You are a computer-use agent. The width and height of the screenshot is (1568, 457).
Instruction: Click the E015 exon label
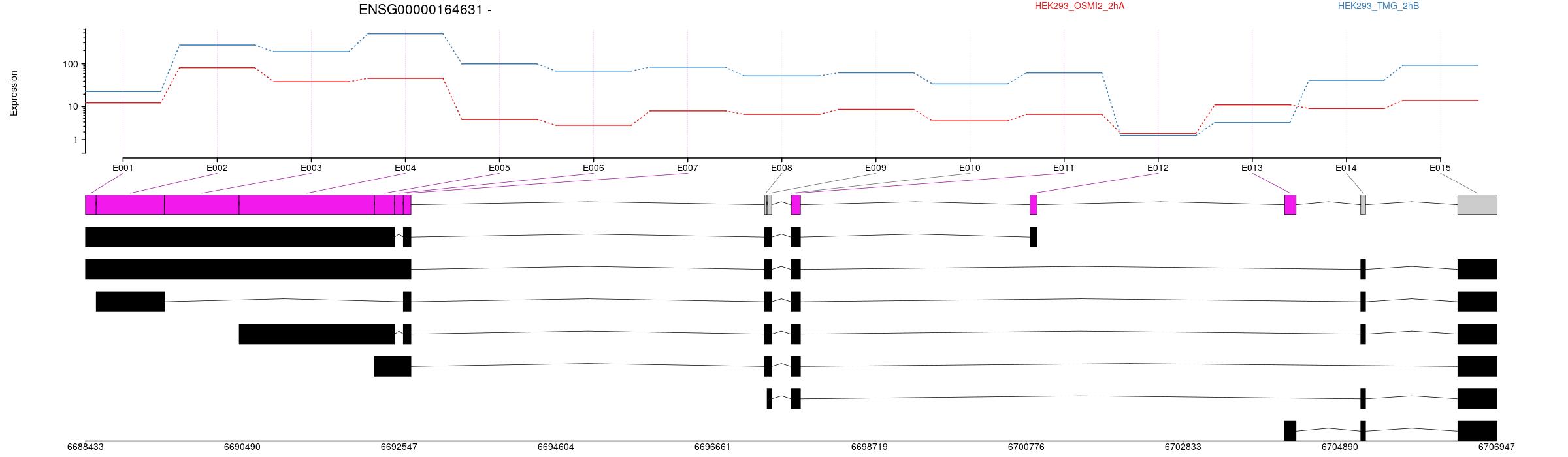point(1440,168)
